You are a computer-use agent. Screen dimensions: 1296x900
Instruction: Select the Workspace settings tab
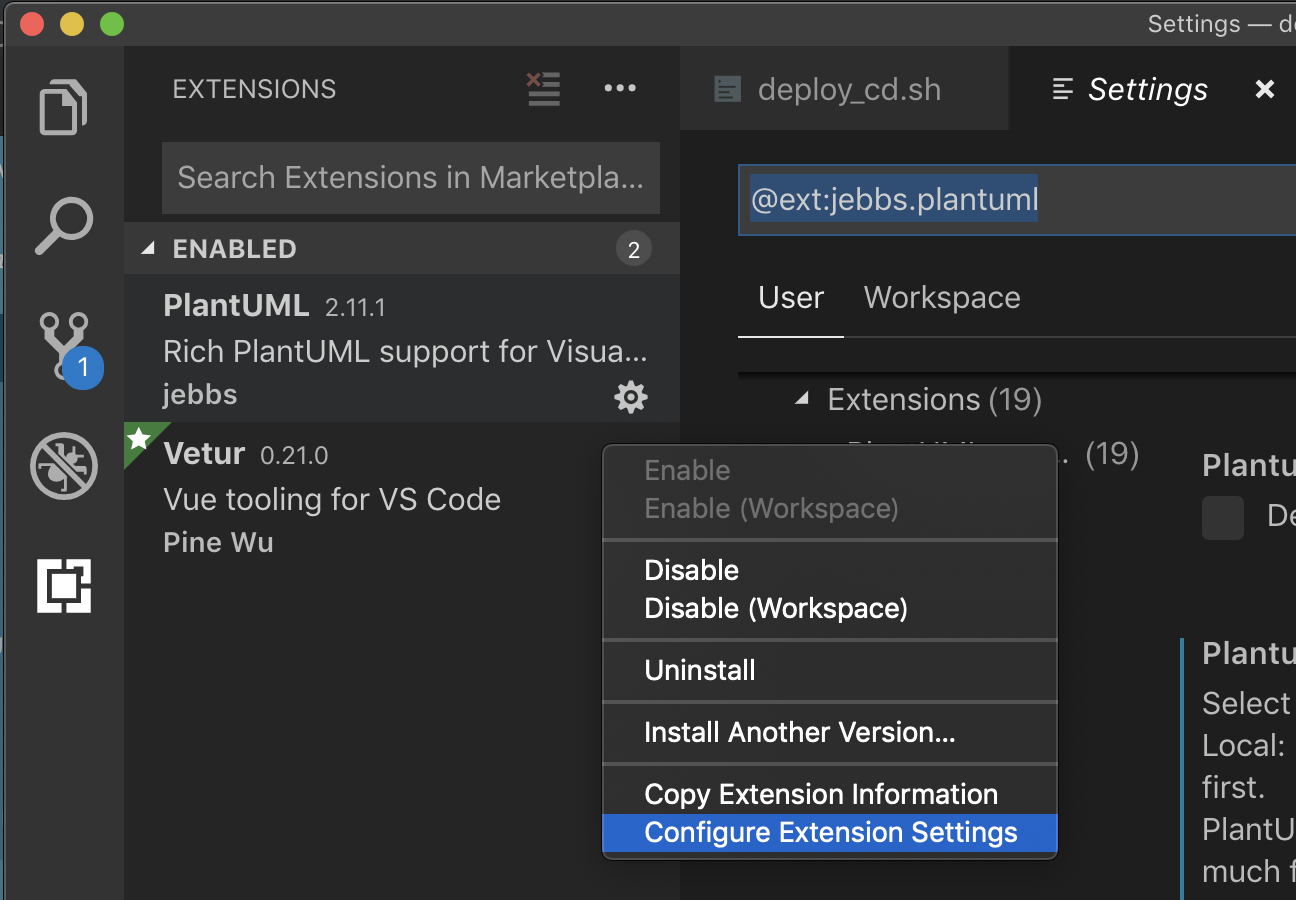941,297
